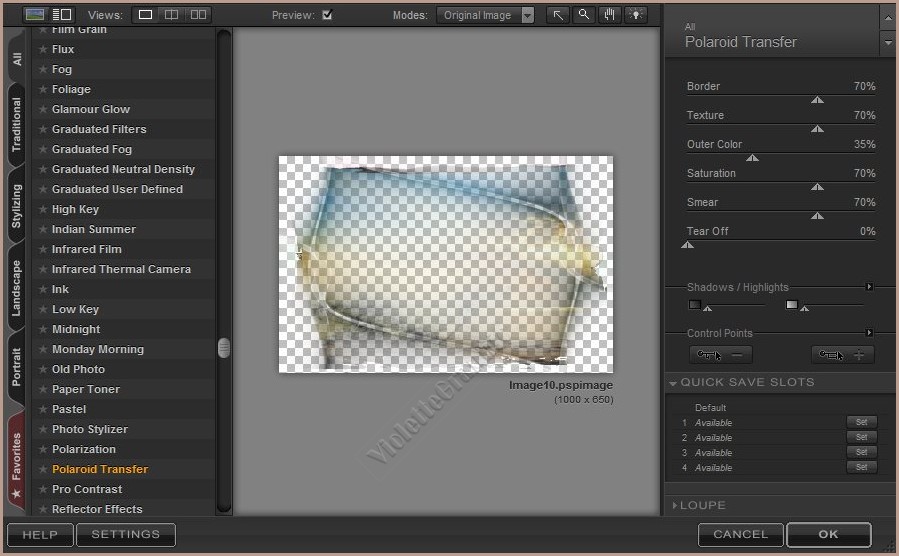
Task: Toggle favorite star for Old Photo
Action: (43, 369)
